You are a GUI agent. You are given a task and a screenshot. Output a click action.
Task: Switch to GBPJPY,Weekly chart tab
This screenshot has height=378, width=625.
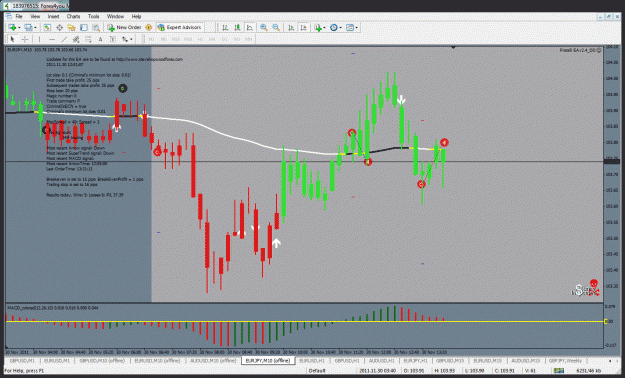click(x=566, y=360)
